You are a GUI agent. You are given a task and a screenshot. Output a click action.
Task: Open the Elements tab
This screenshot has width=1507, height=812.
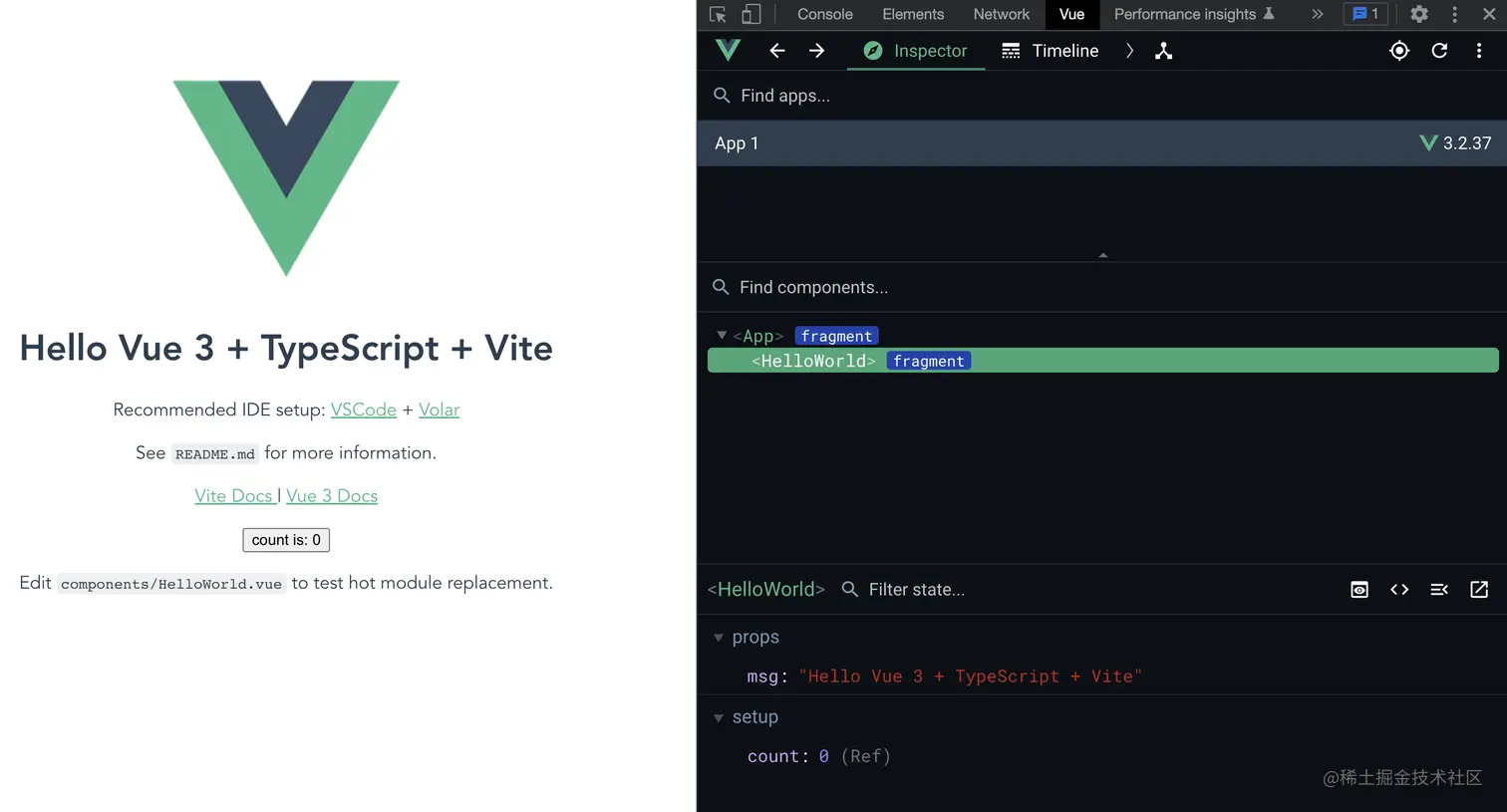[x=912, y=14]
